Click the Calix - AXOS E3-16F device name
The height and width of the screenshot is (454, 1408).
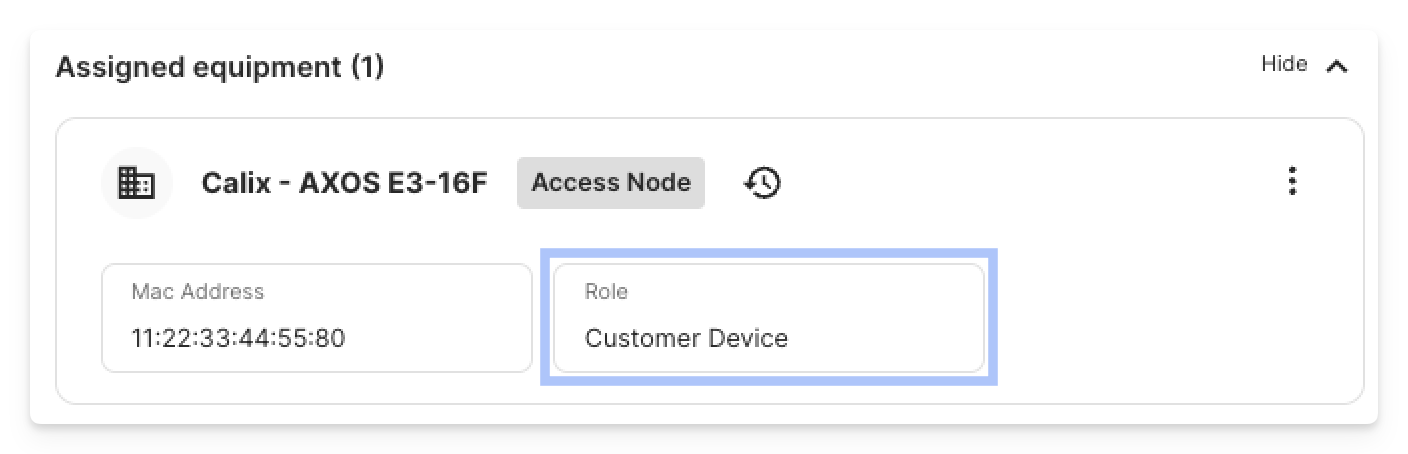[x=344, y=183]
